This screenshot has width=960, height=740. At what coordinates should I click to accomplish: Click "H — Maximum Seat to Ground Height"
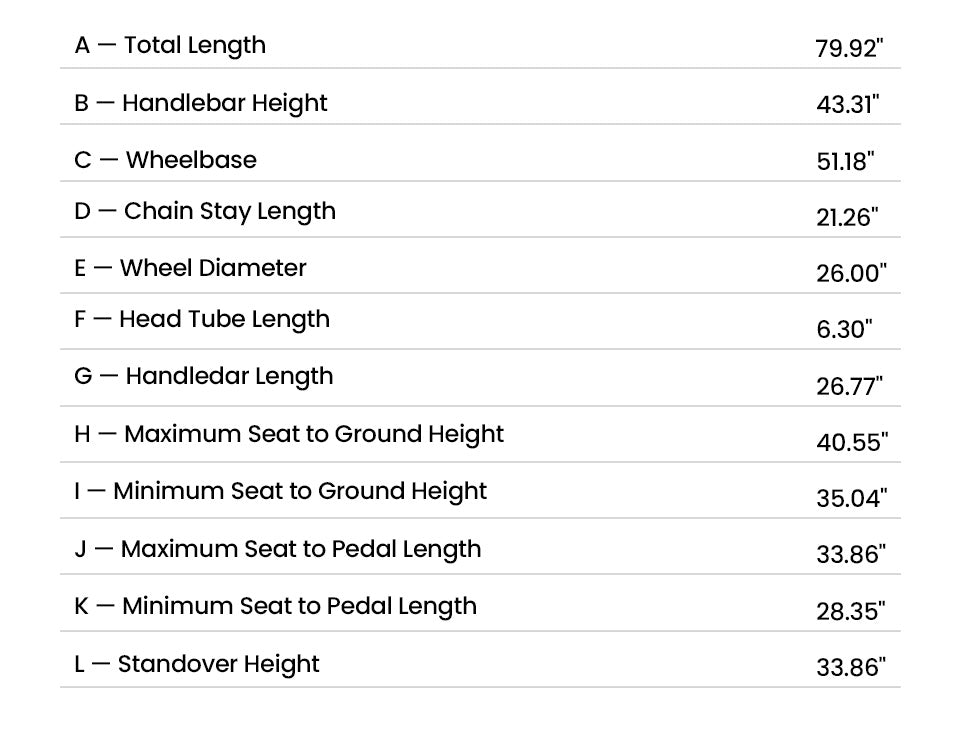(289, 434)
